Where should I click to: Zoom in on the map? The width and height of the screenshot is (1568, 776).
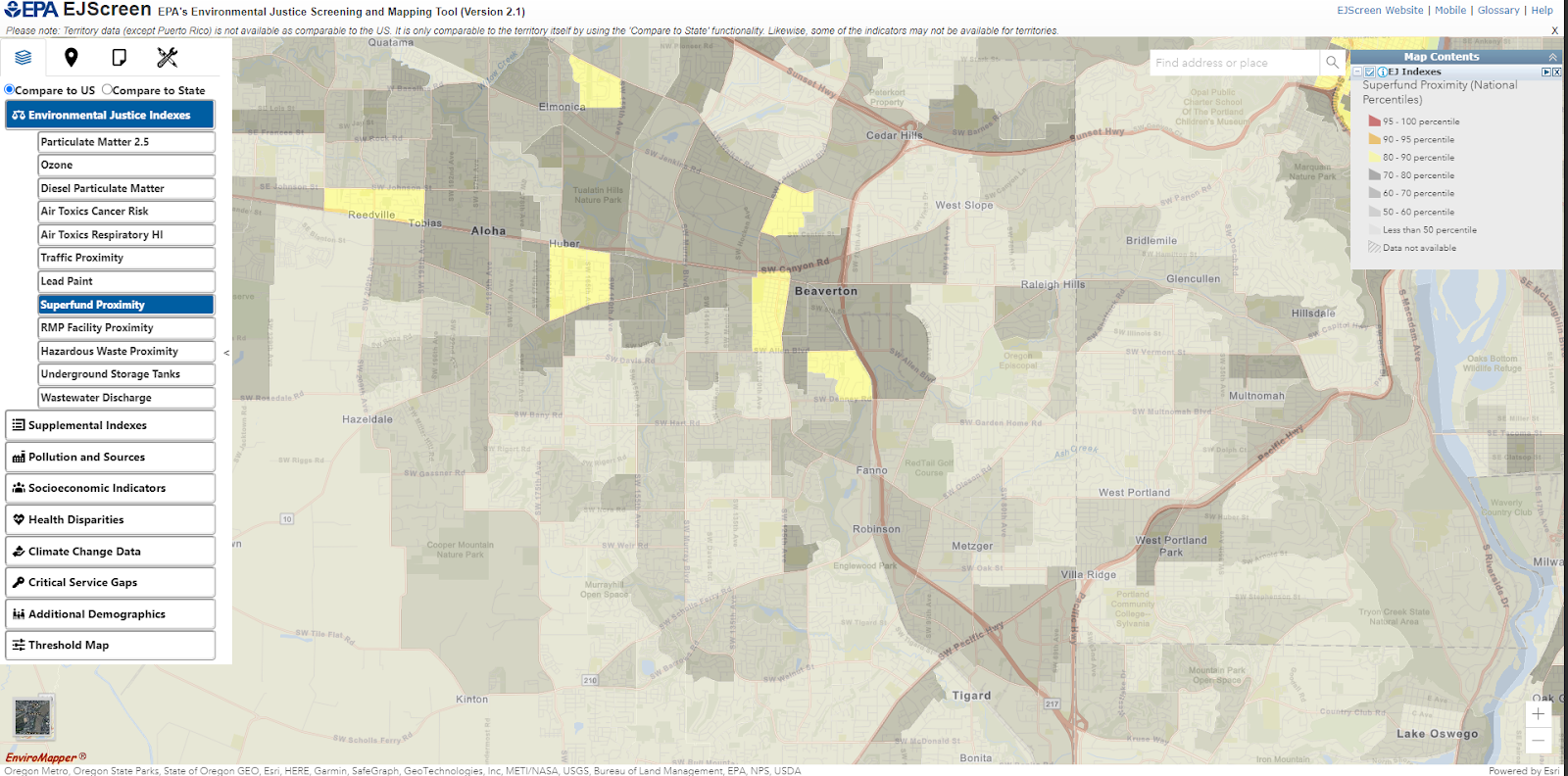tap(1539, 714)
